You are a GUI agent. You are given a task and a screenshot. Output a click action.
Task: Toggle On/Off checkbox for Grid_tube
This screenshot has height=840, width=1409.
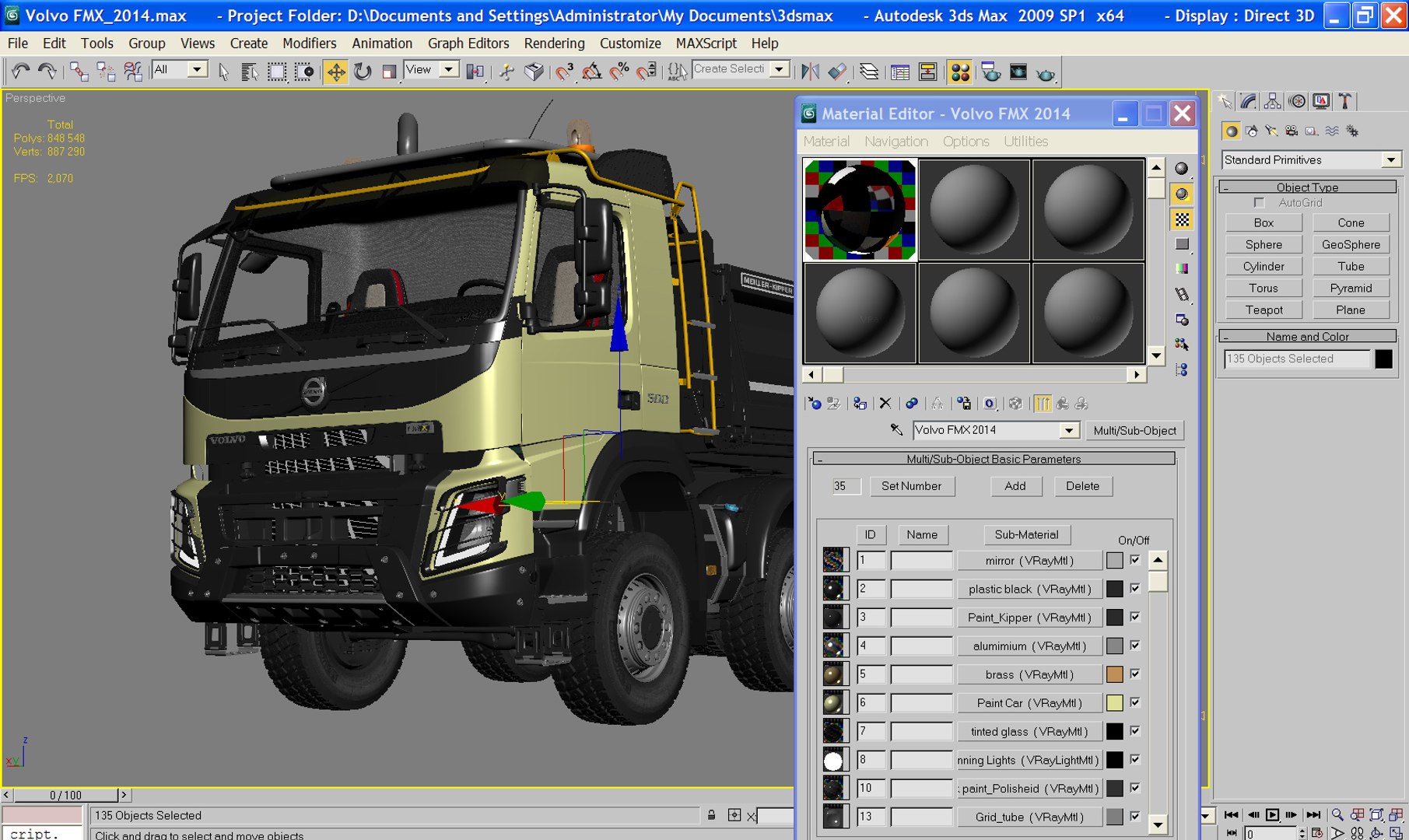pos(1135,816)
